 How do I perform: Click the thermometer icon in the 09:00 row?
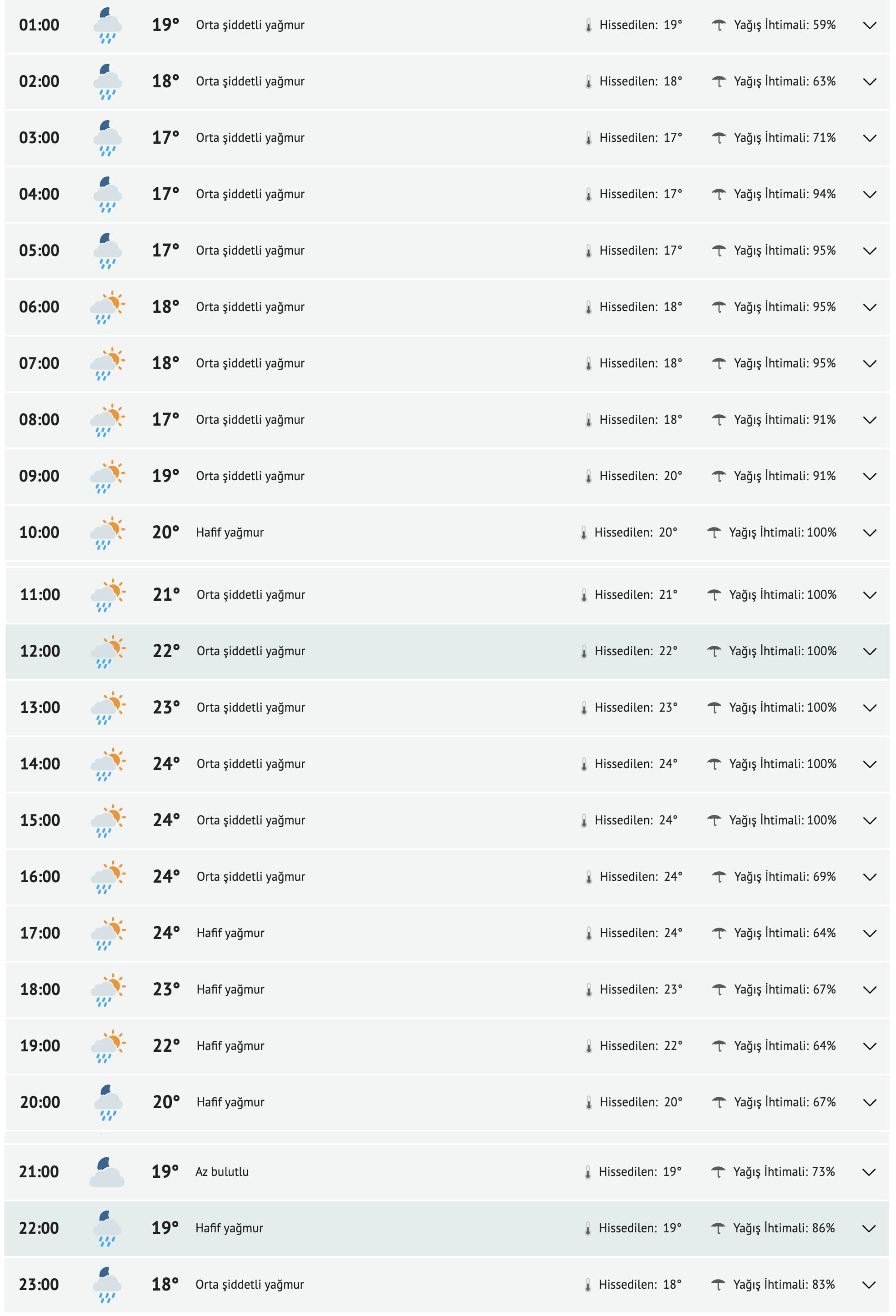[588, 477]
